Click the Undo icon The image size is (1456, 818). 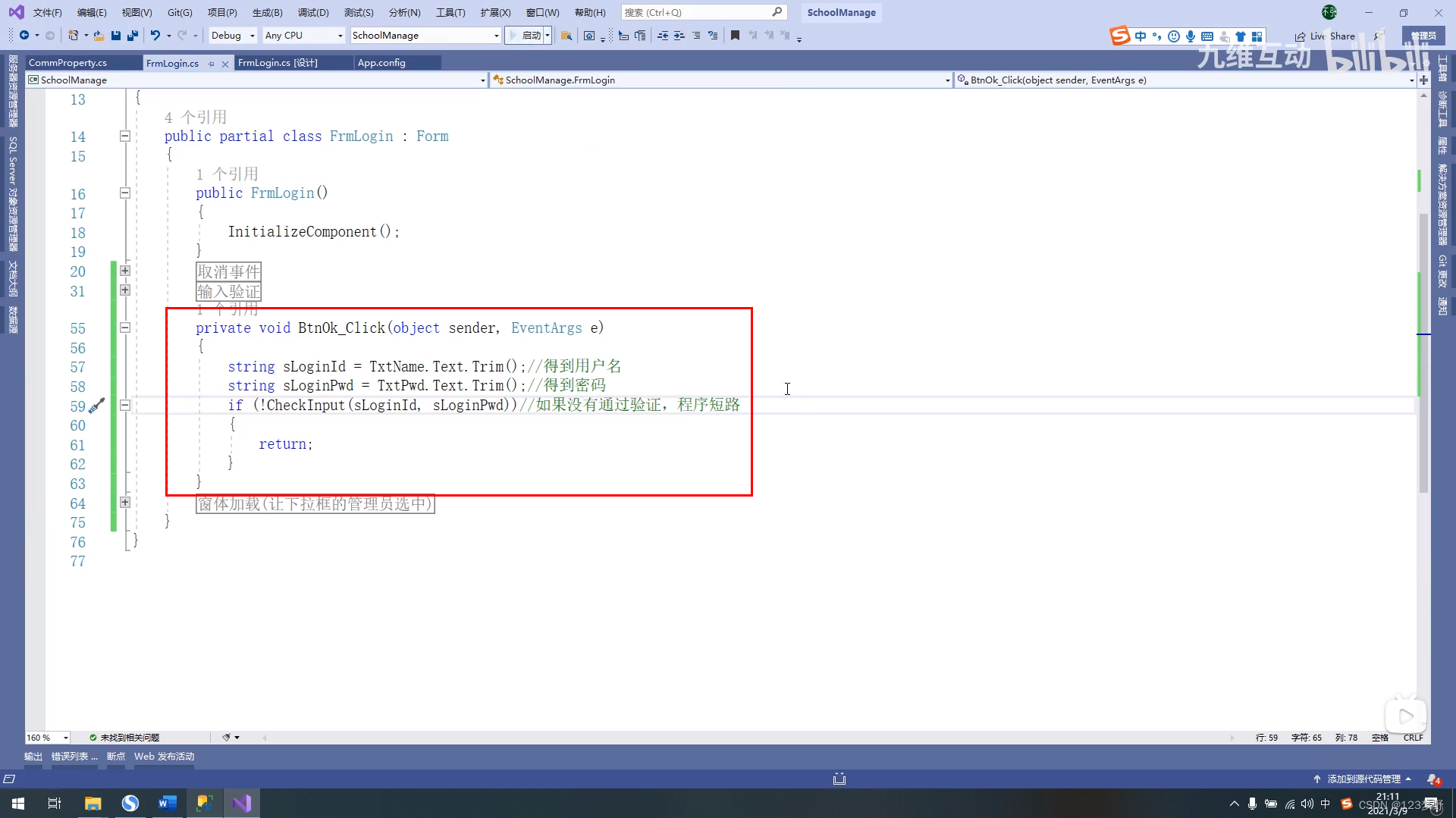[x=155, y=36]
